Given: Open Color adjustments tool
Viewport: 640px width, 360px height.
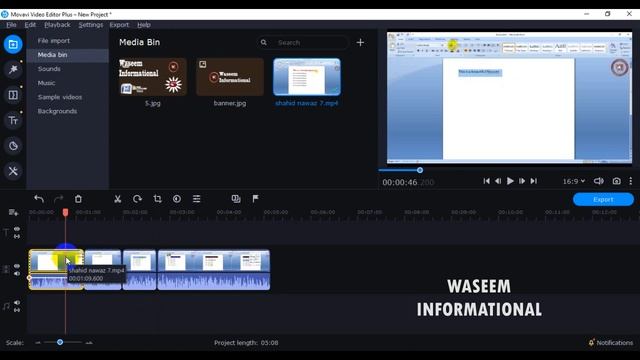Looking at the screenshot, I should pos(177,199).
